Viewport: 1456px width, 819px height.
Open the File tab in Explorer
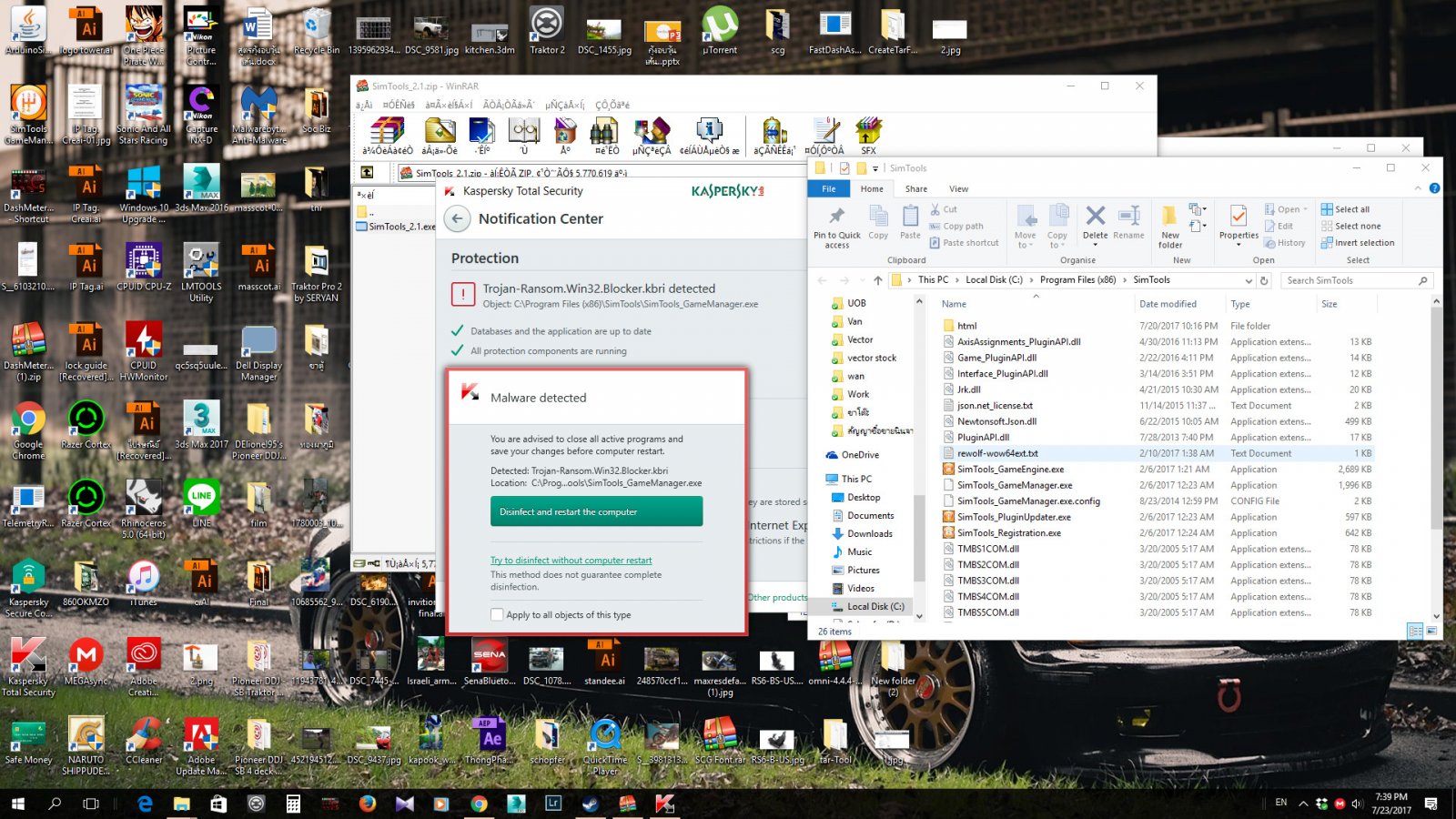tap(828, 188)
